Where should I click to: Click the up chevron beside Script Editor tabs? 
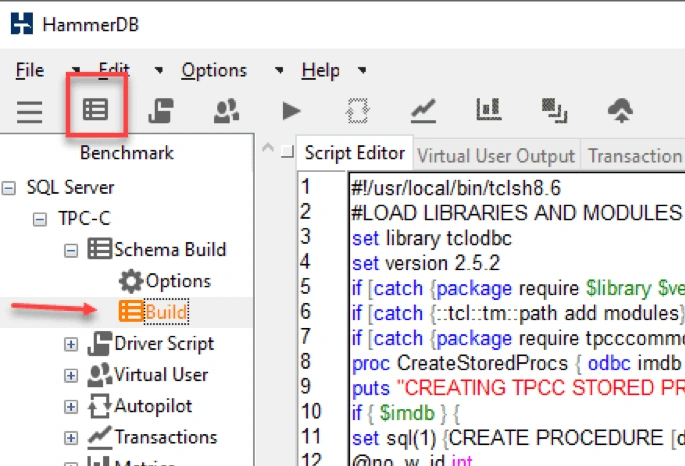268,148
